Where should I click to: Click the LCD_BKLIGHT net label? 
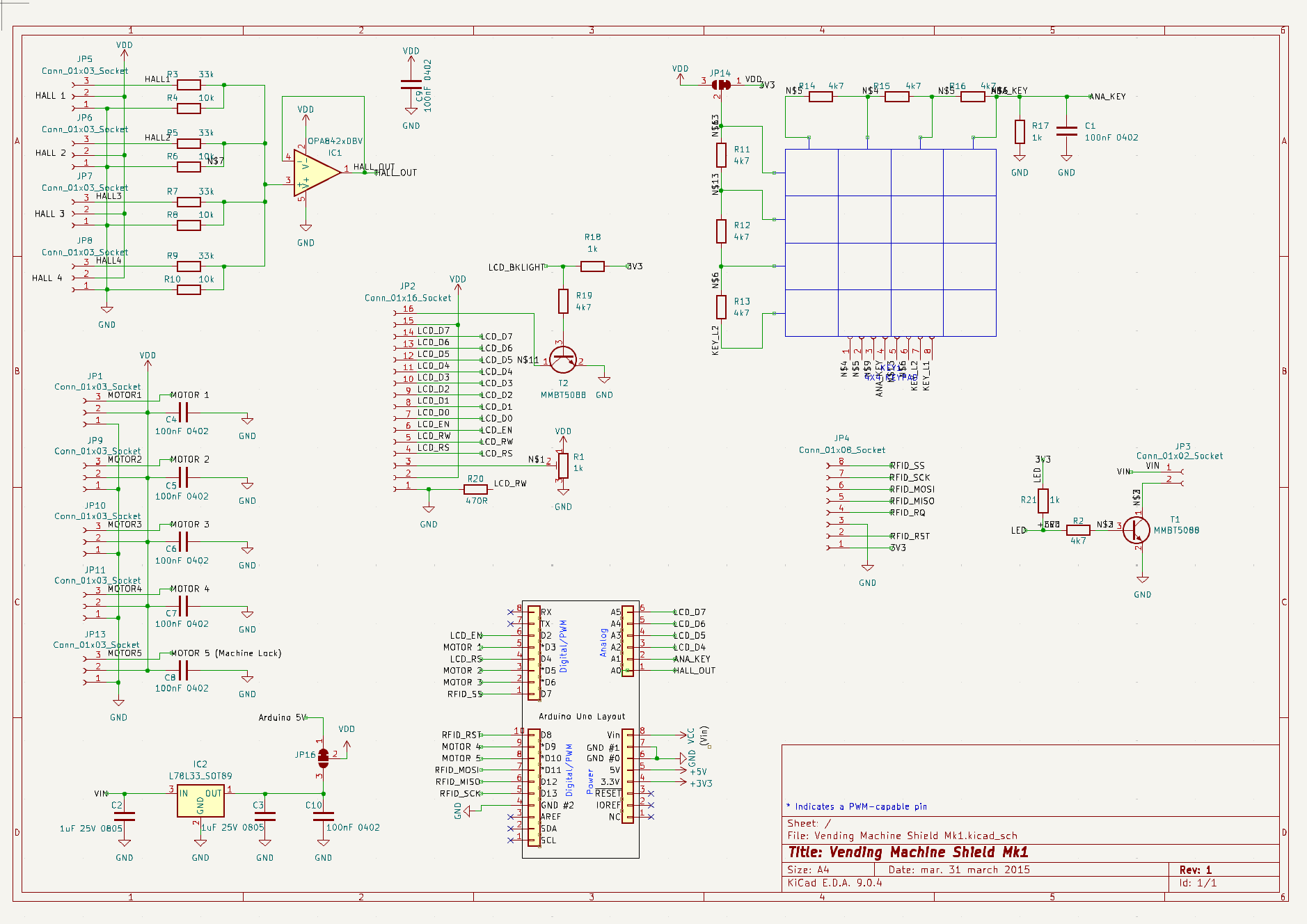(x=516, y=266)
